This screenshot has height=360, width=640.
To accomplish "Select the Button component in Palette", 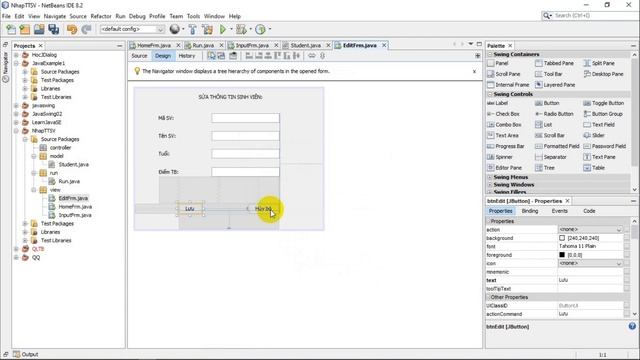I will tap(547, 103).
